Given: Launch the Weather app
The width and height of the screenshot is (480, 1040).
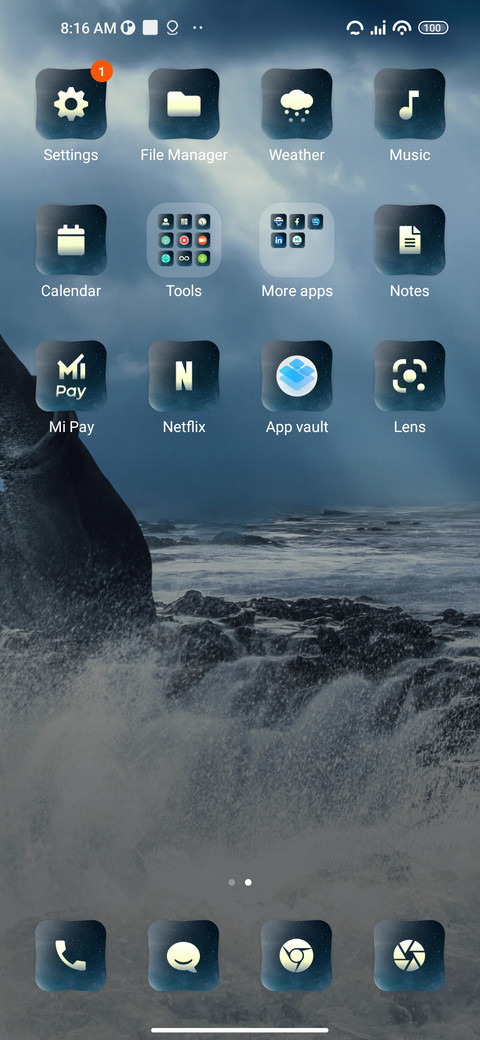Looking at the screenshot, I should [296, 104].
